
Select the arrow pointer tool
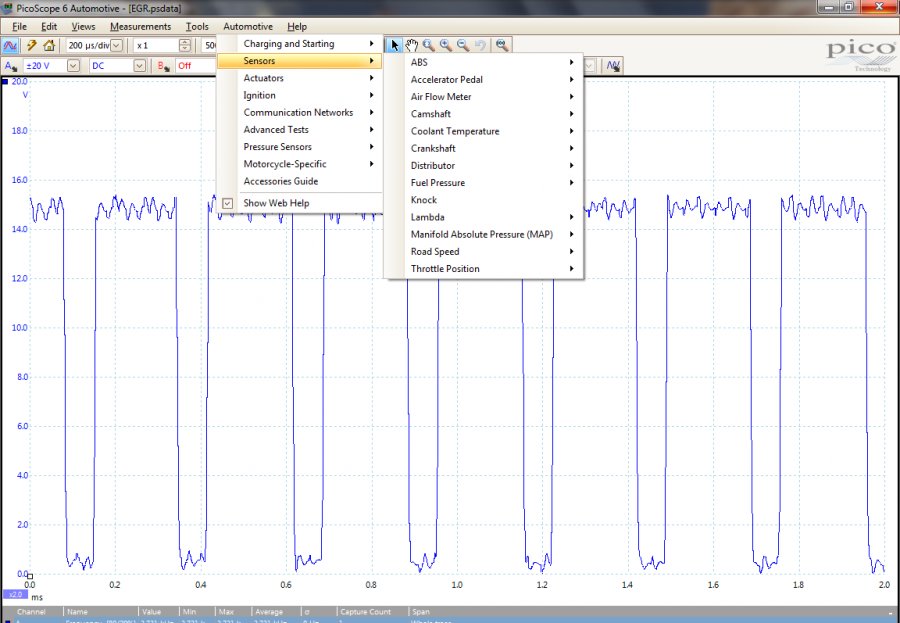(394, 45)
